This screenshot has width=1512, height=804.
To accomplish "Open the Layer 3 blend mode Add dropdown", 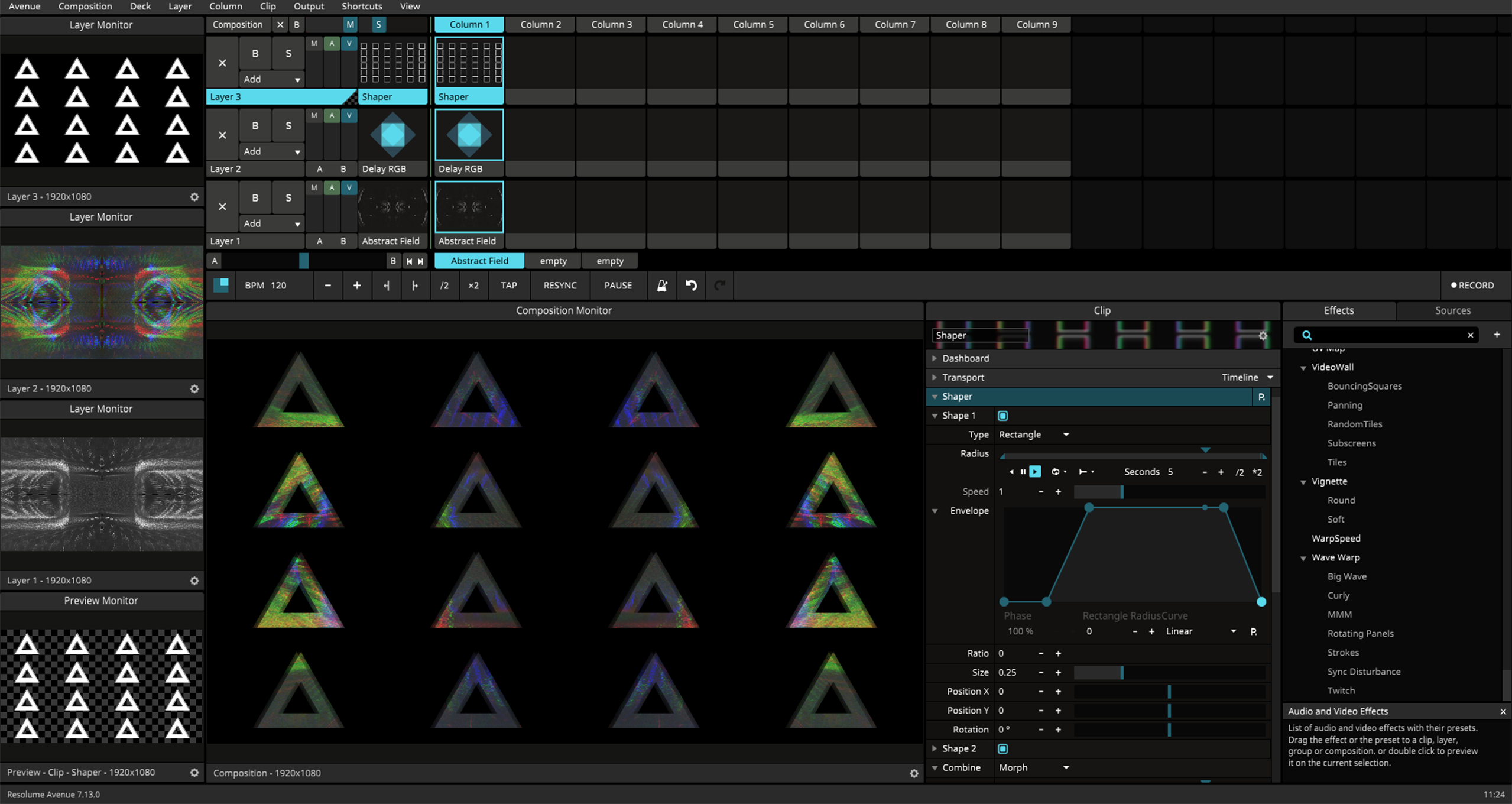I will click(x=272, y=79).
